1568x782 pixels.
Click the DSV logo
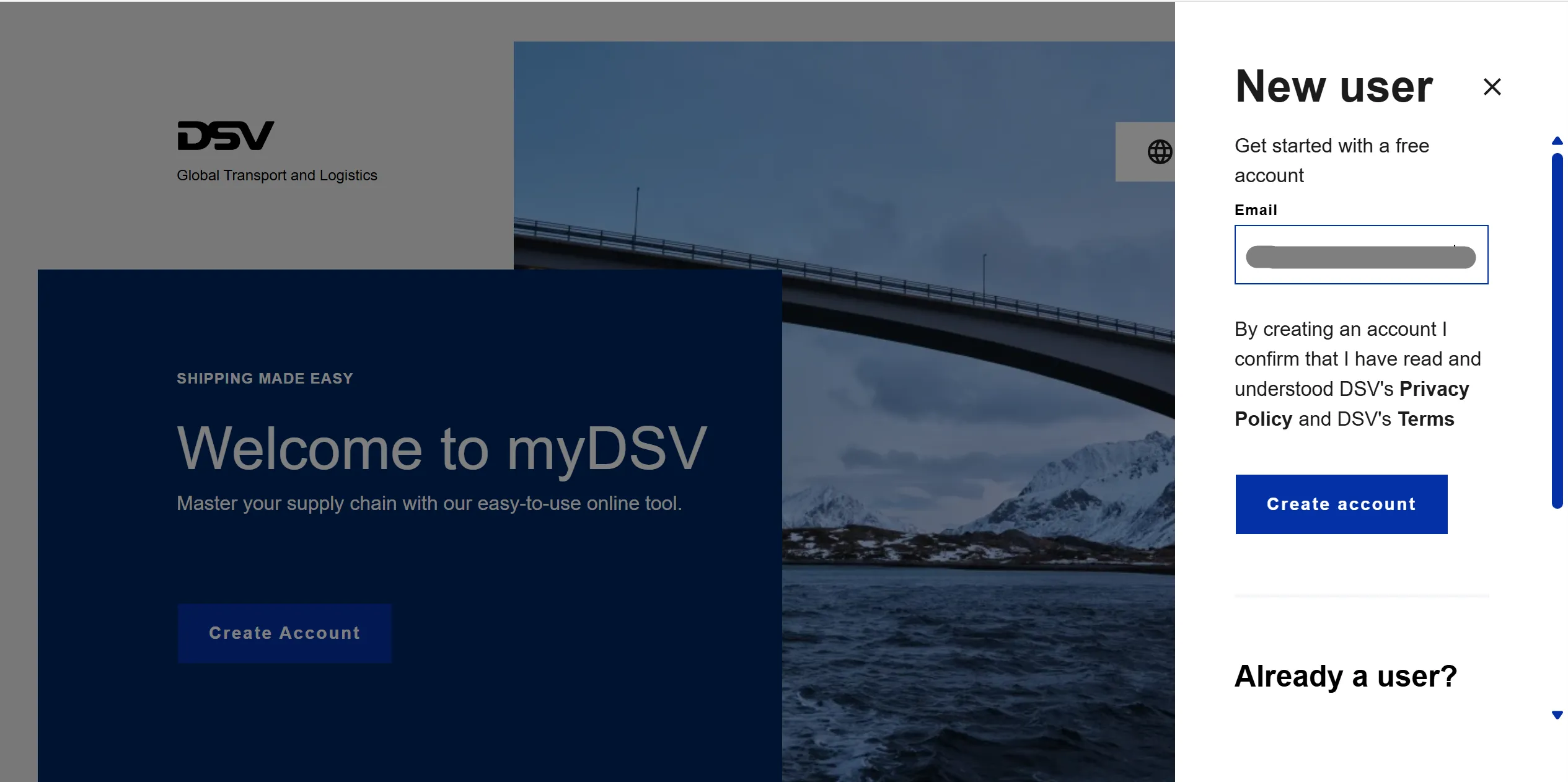point(226,136)
